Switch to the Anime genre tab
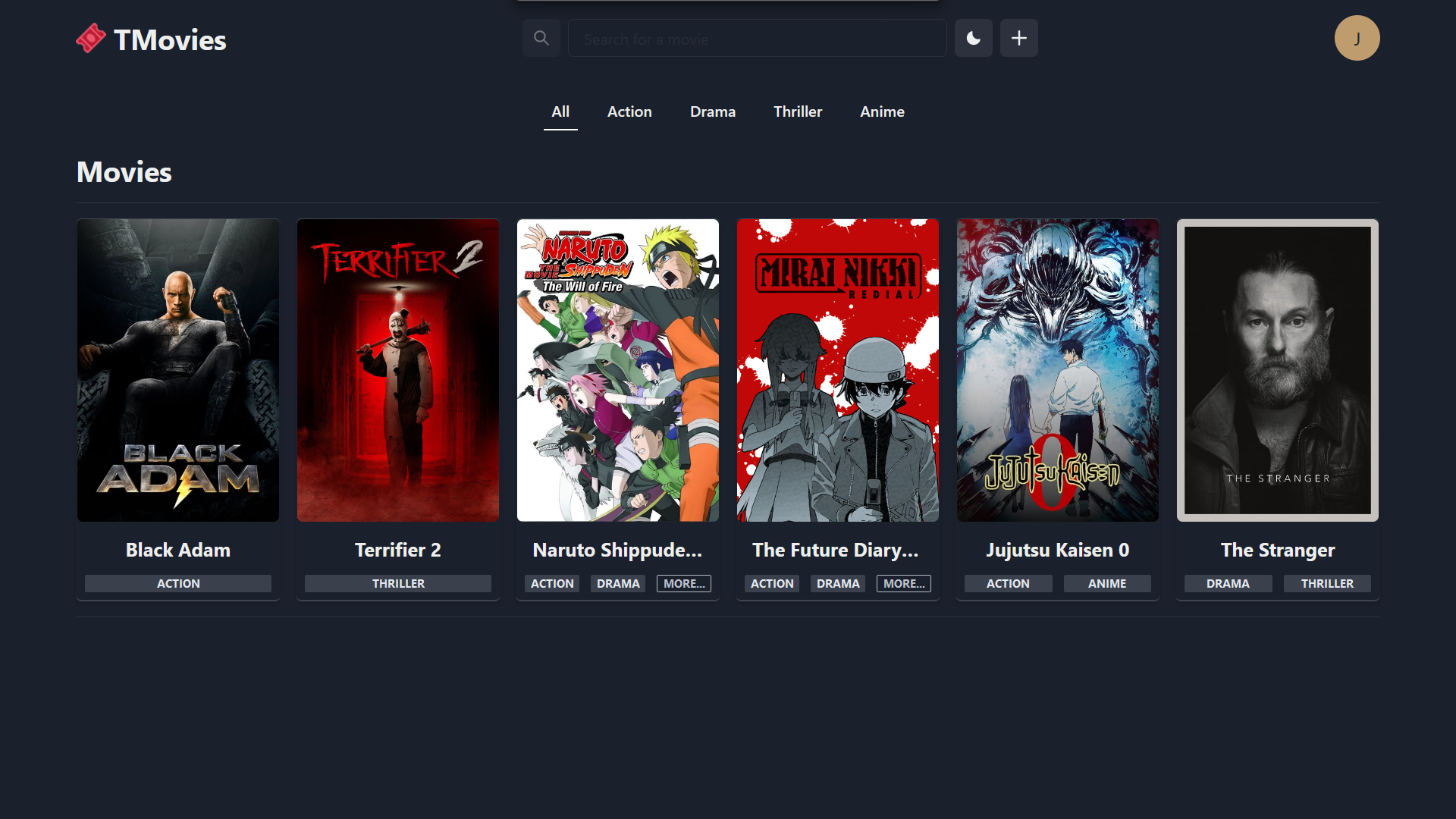This screenshot has height=819, width=1456. pos(882,111)
